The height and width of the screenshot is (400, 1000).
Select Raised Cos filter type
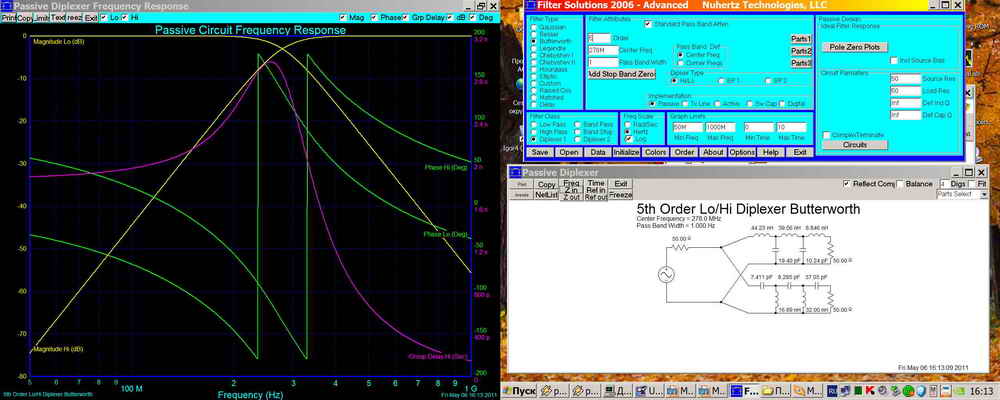534,91
